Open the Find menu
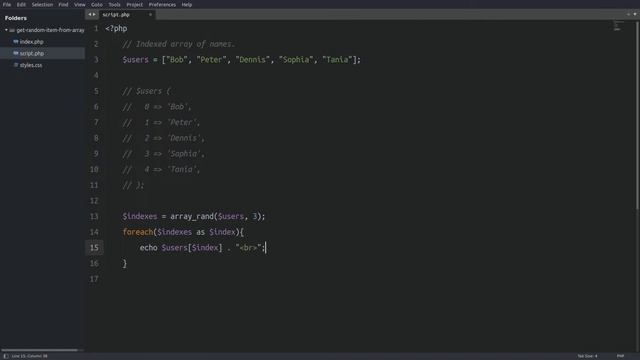Screen dimensions: 640x360 (63, 4)
